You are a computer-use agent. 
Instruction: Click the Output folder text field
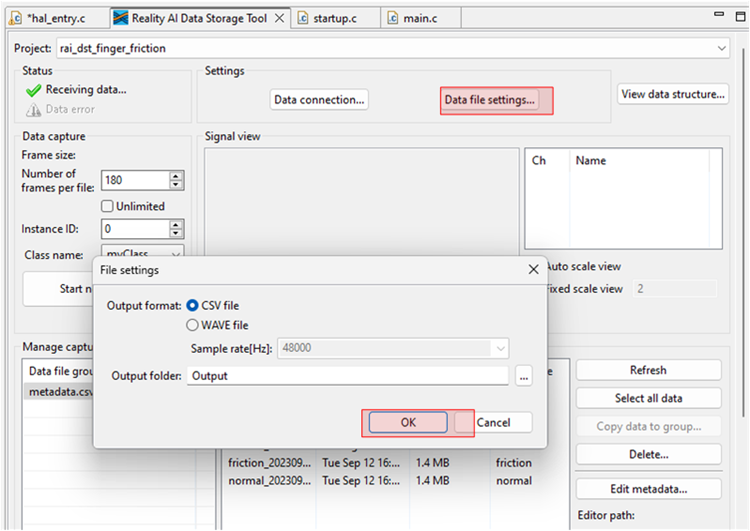(346, 376)
